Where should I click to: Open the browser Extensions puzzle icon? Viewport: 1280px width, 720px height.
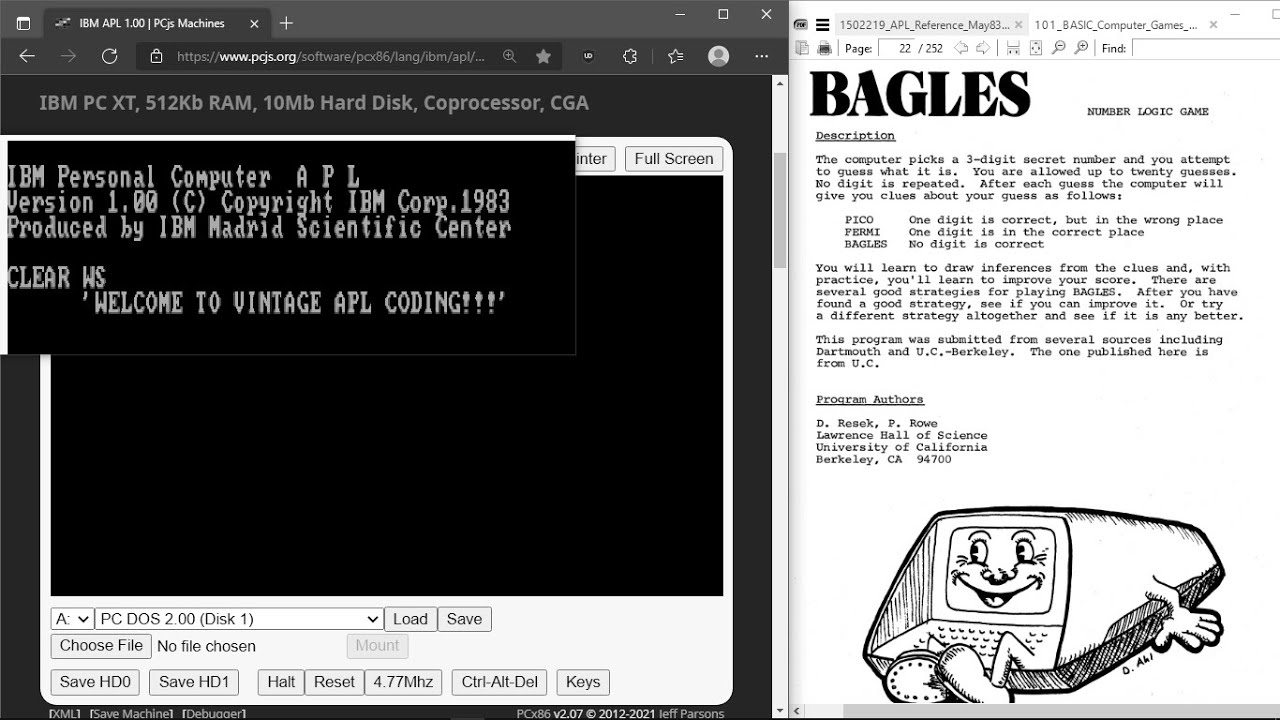(x=630, y=56)
